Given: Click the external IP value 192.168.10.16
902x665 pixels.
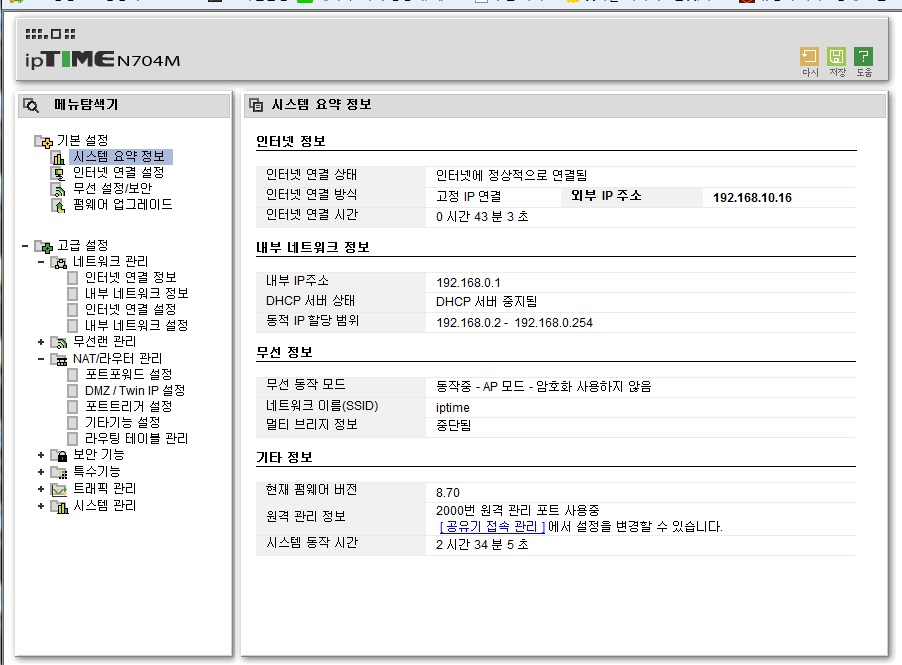Looking at the screenshot, I should (752, 198).
